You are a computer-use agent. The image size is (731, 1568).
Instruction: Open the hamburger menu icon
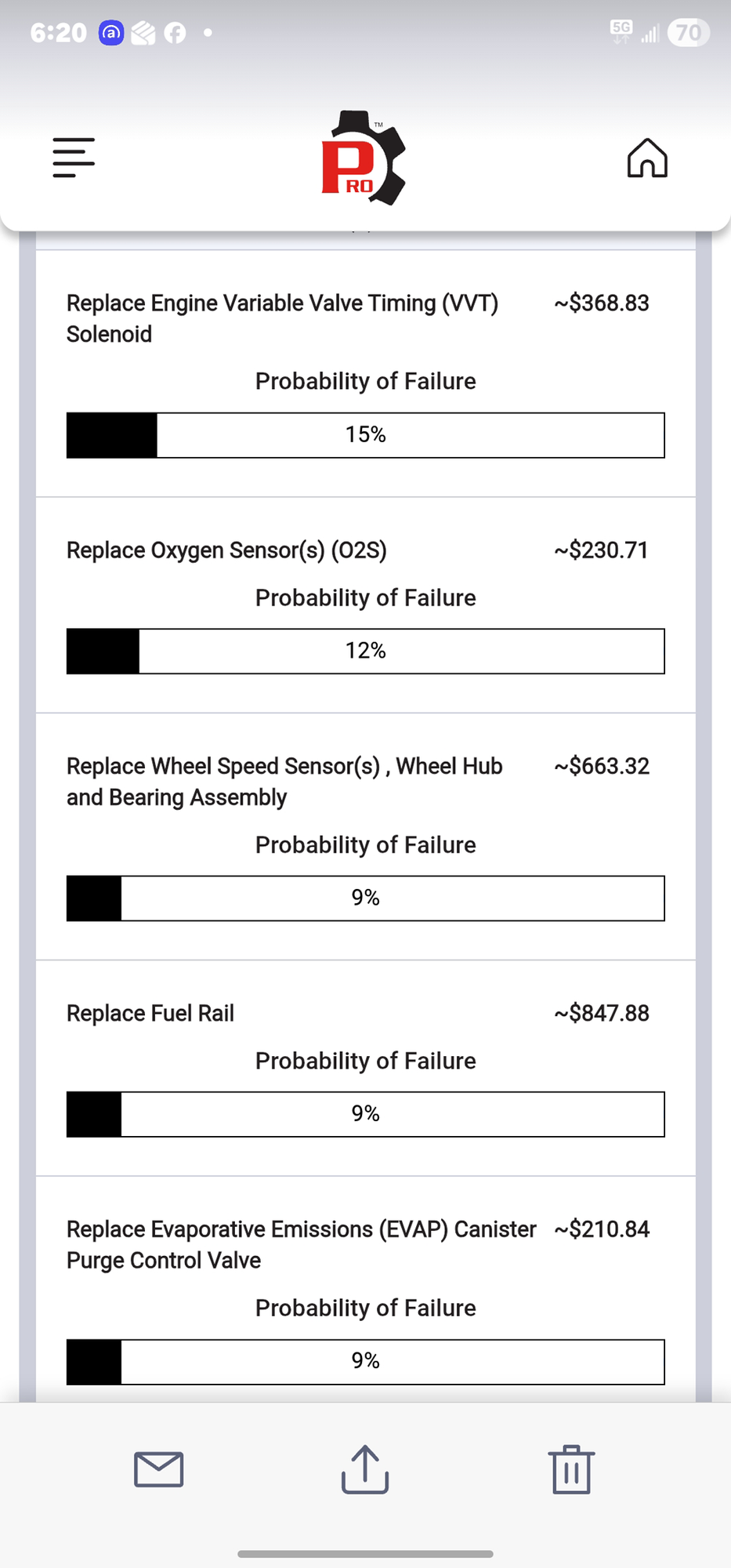point(74,158)
